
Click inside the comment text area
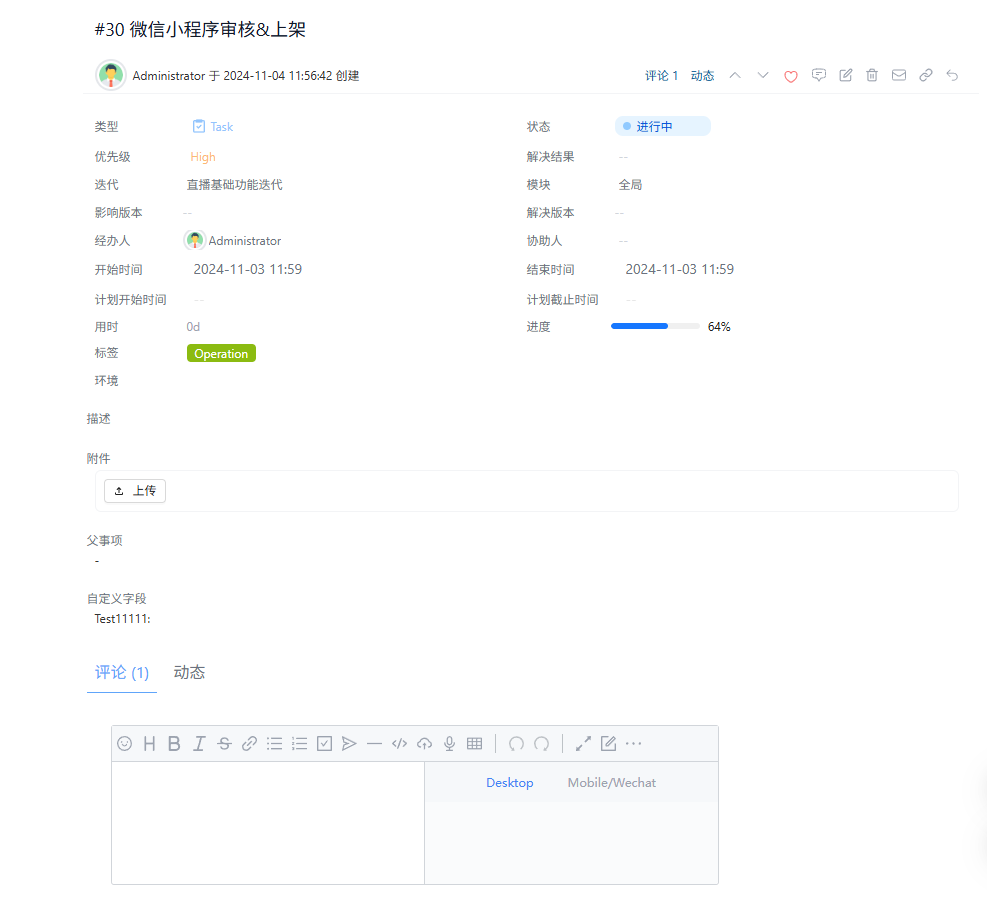(268, 823)
